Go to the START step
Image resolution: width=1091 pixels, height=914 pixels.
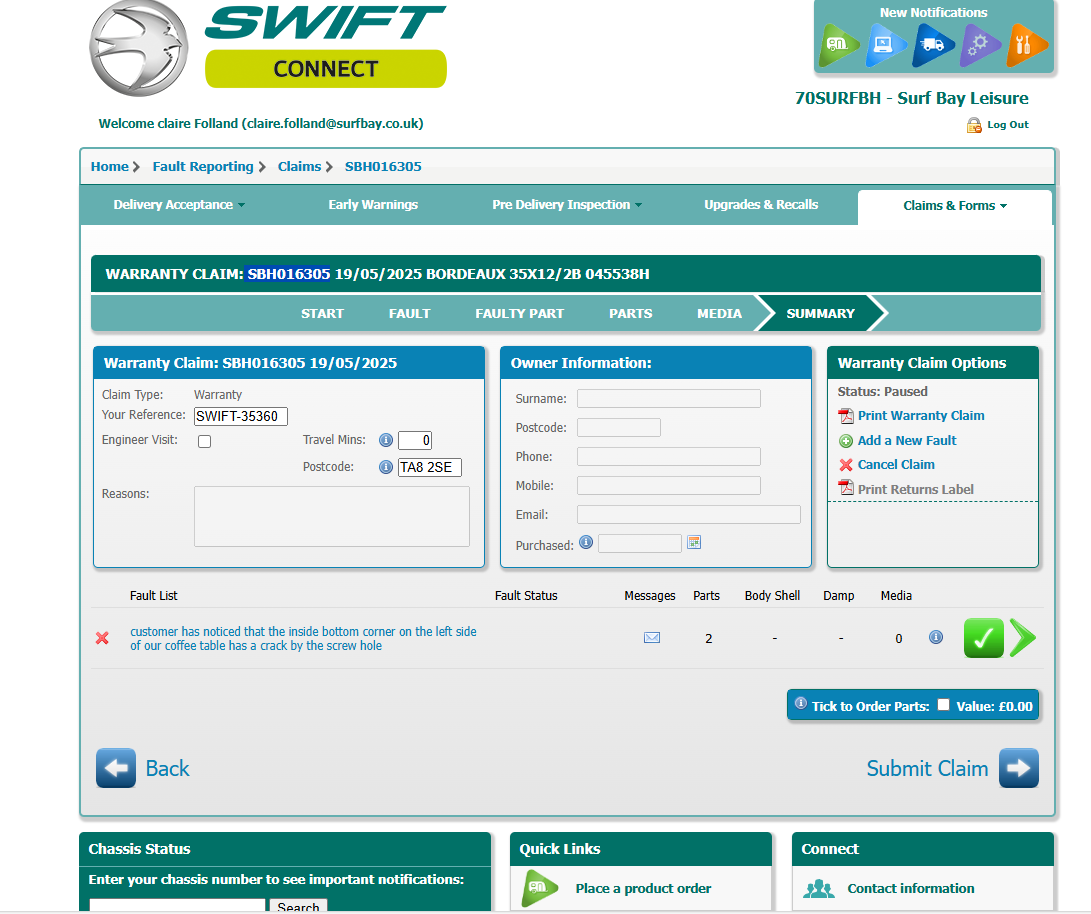pyautogui.click(x=322, y=314)
